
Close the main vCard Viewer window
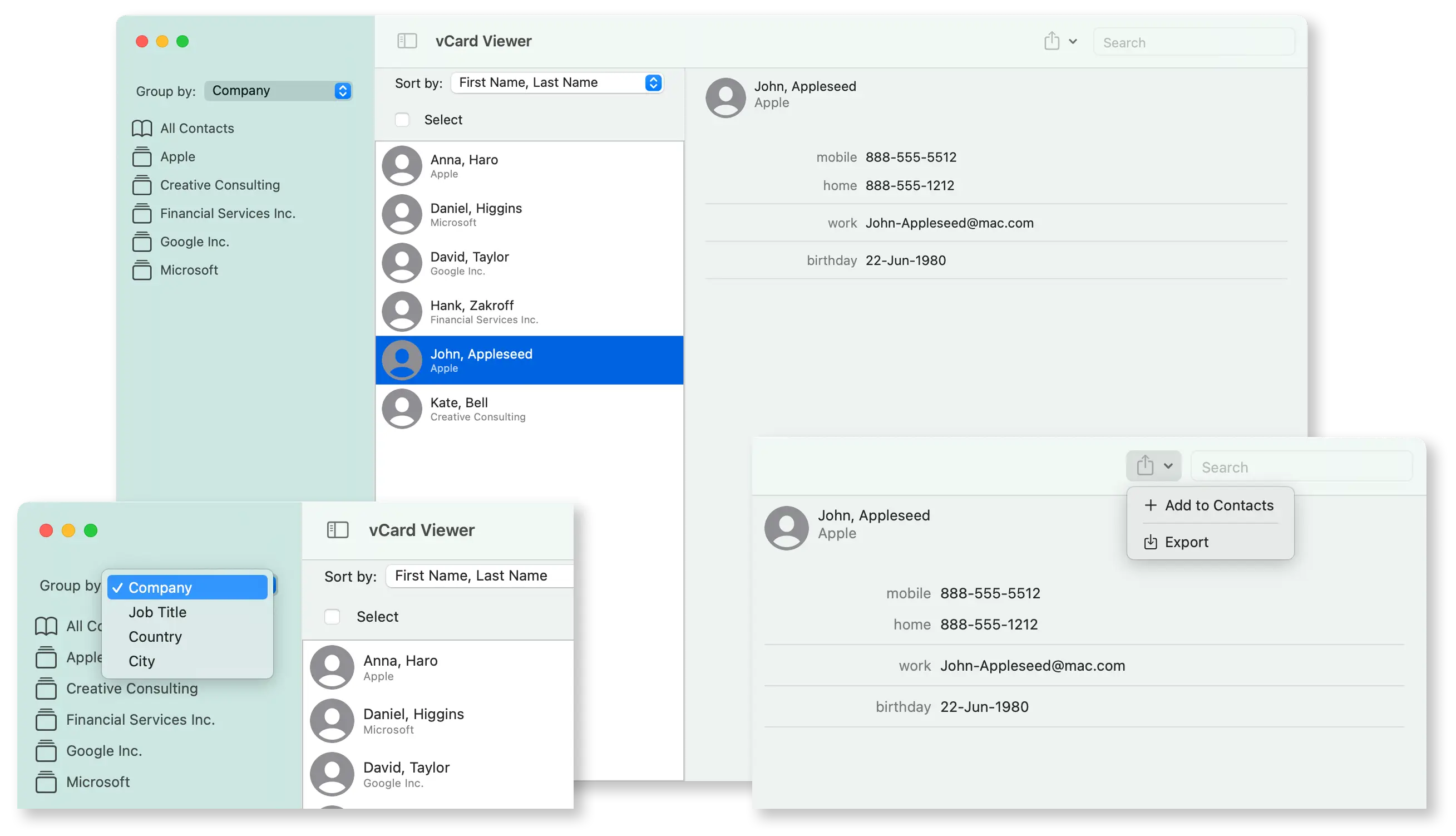[x=142, y=41]
